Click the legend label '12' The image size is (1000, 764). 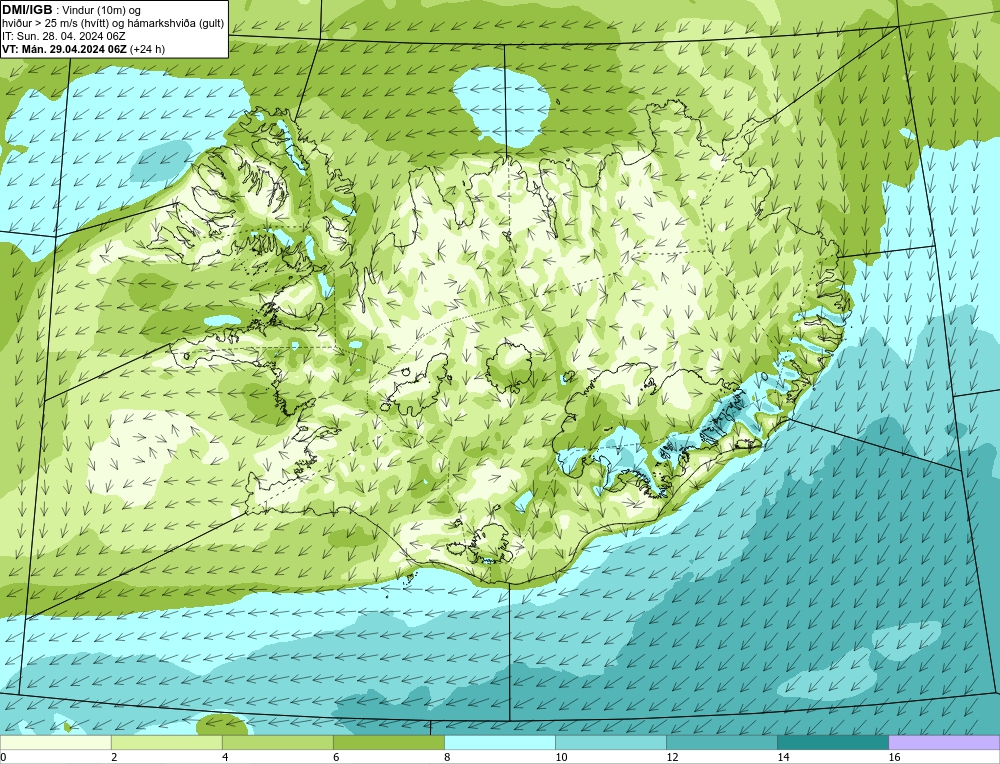672,757
